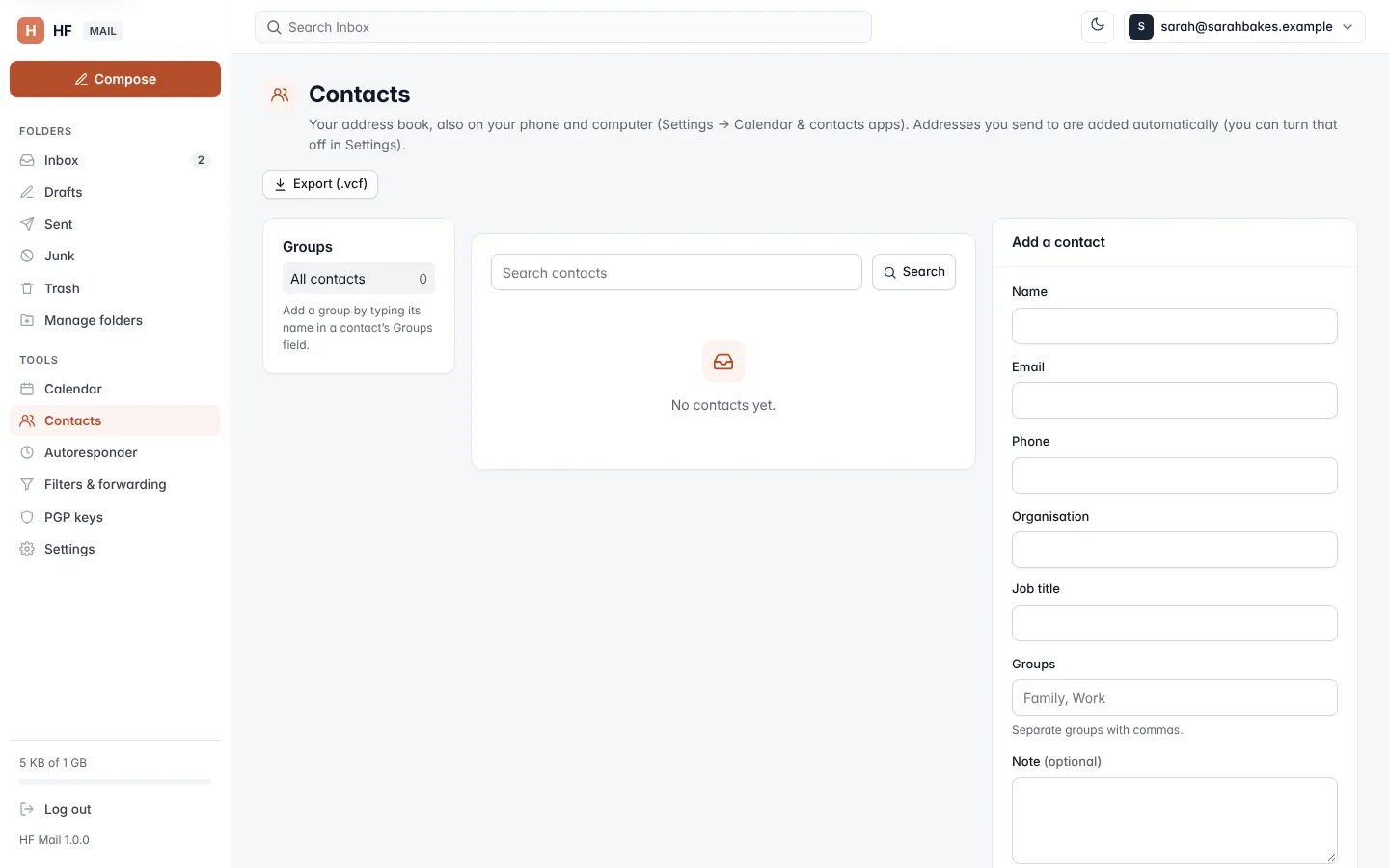Click the Inbox unread count badge
Image resolution: width=1389 pixels, height=868 pixels.
pyautogui.click(x=201, y=160)
